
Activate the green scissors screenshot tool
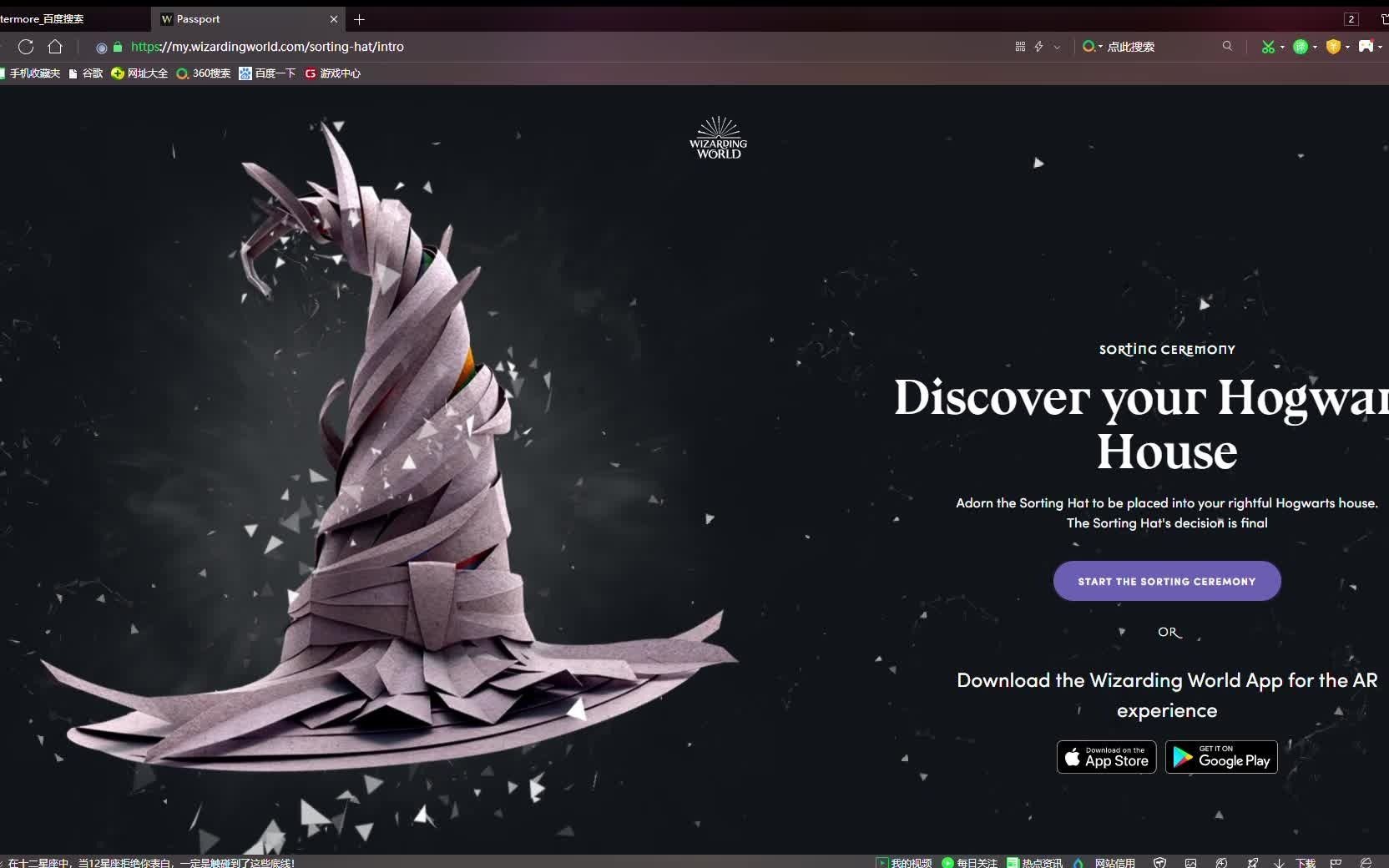tap(1268, 47)
